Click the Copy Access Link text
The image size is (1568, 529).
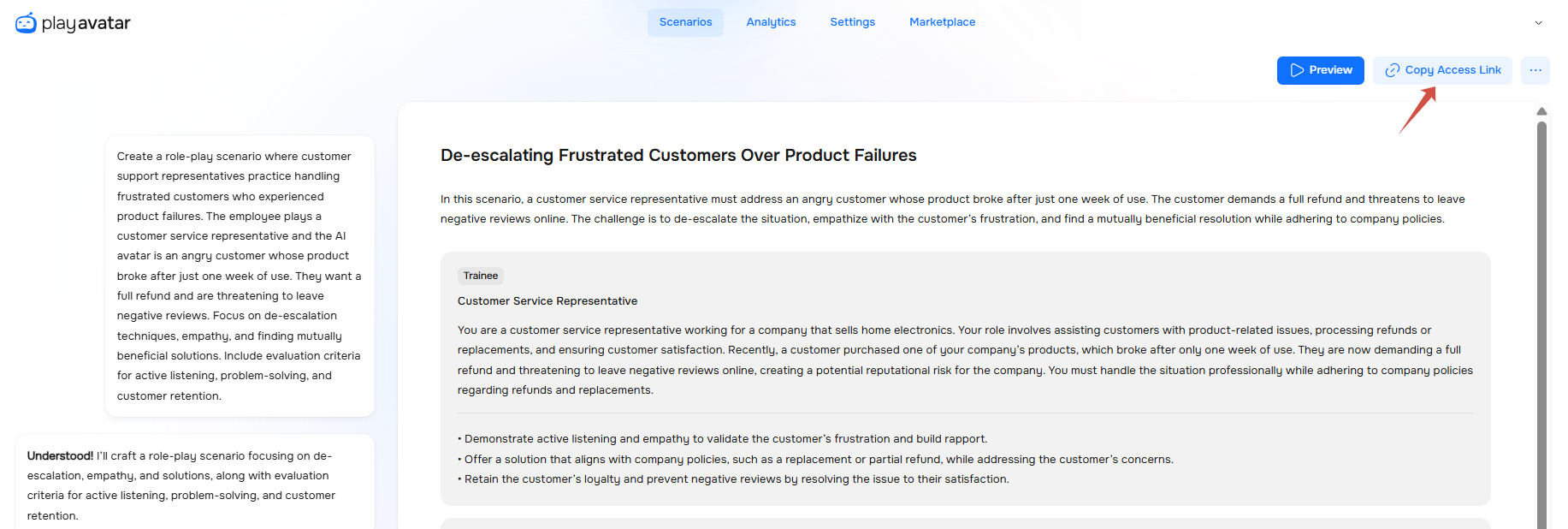click(x=1453, y=70)
